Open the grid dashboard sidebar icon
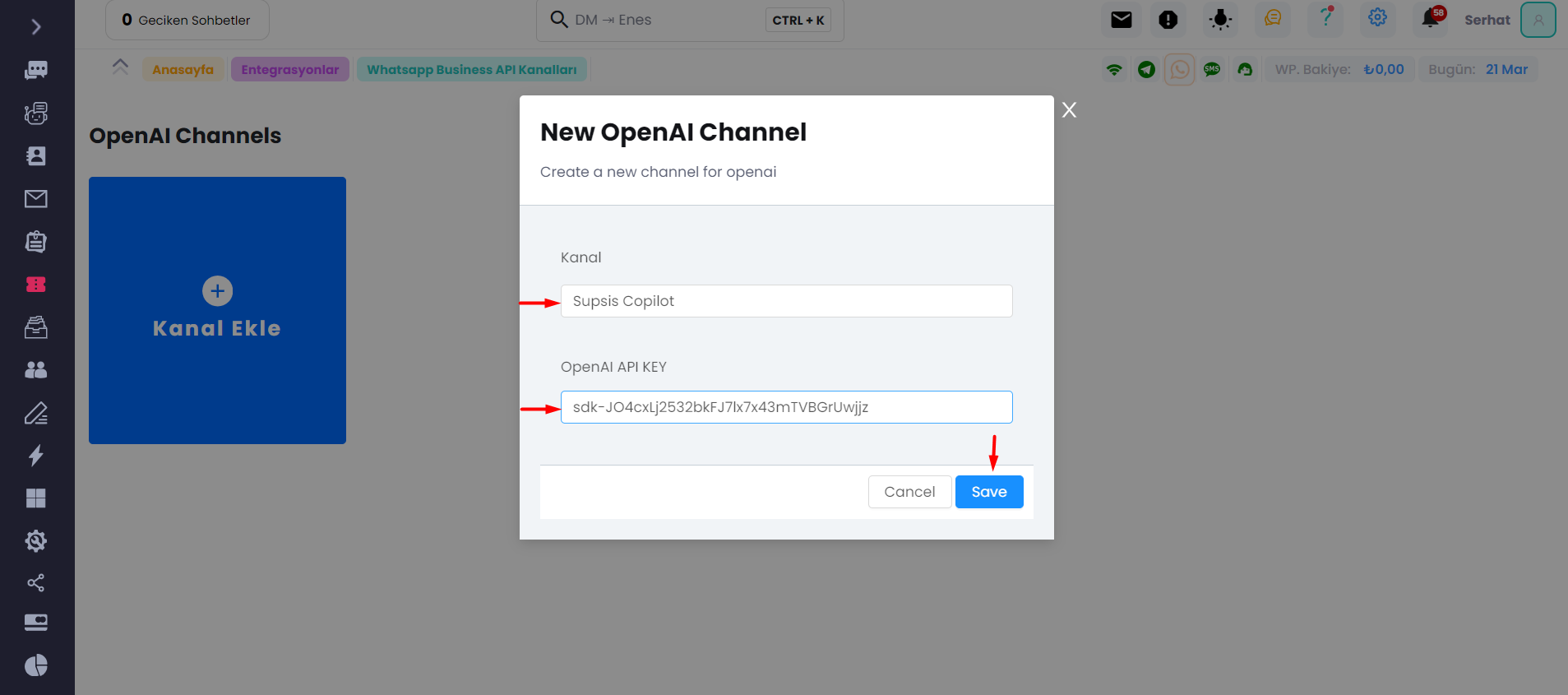The width and height of the screenshot is (1568, 695). click(x=36, y=498)
